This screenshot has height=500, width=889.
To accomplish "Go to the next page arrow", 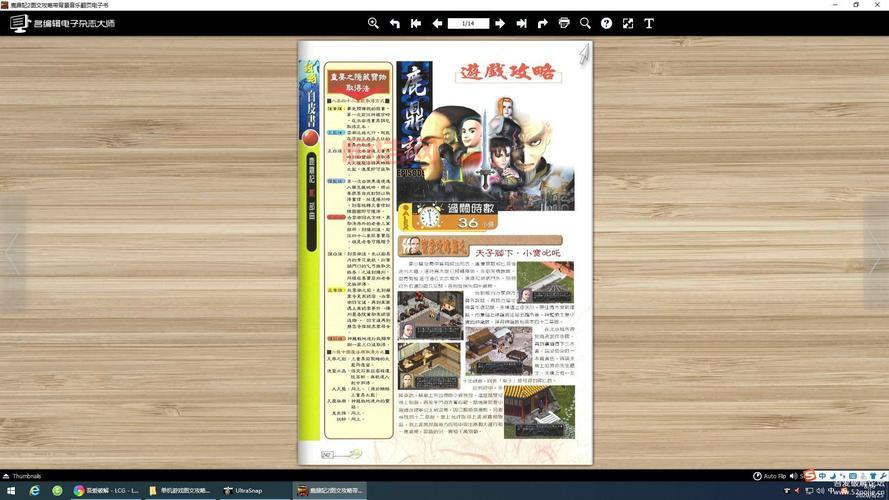I will point(500,23).
